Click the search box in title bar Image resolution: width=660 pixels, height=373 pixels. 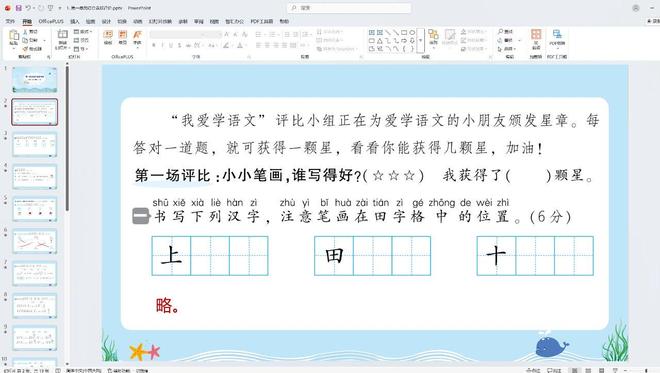pos(349,8)
